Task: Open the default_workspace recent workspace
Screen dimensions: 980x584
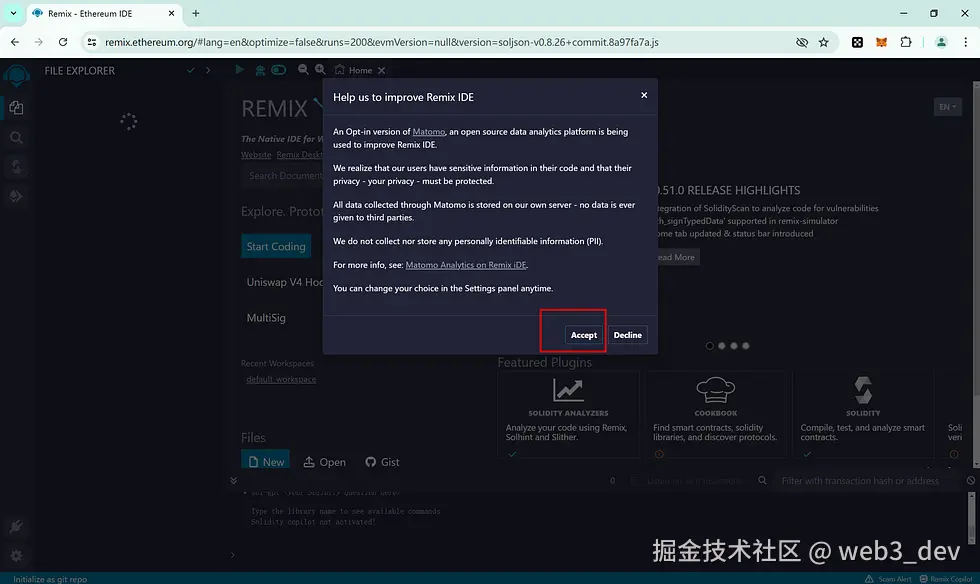Action: [281, 380]
